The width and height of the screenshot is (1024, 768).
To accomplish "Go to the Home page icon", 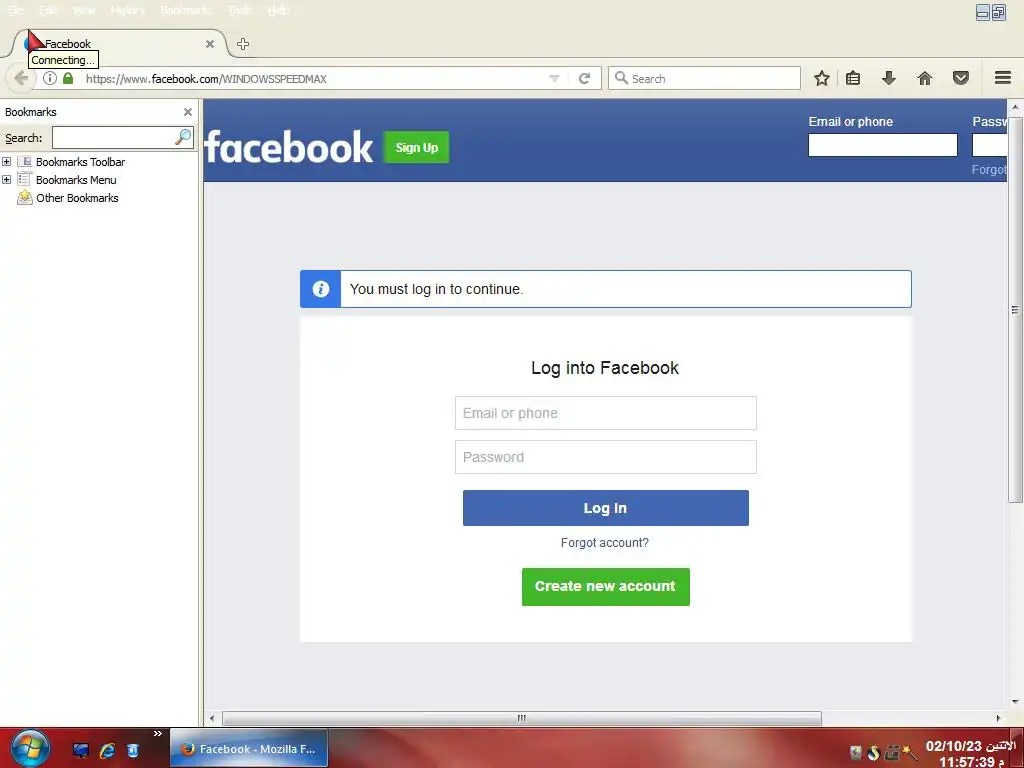I will coord(925,78).
